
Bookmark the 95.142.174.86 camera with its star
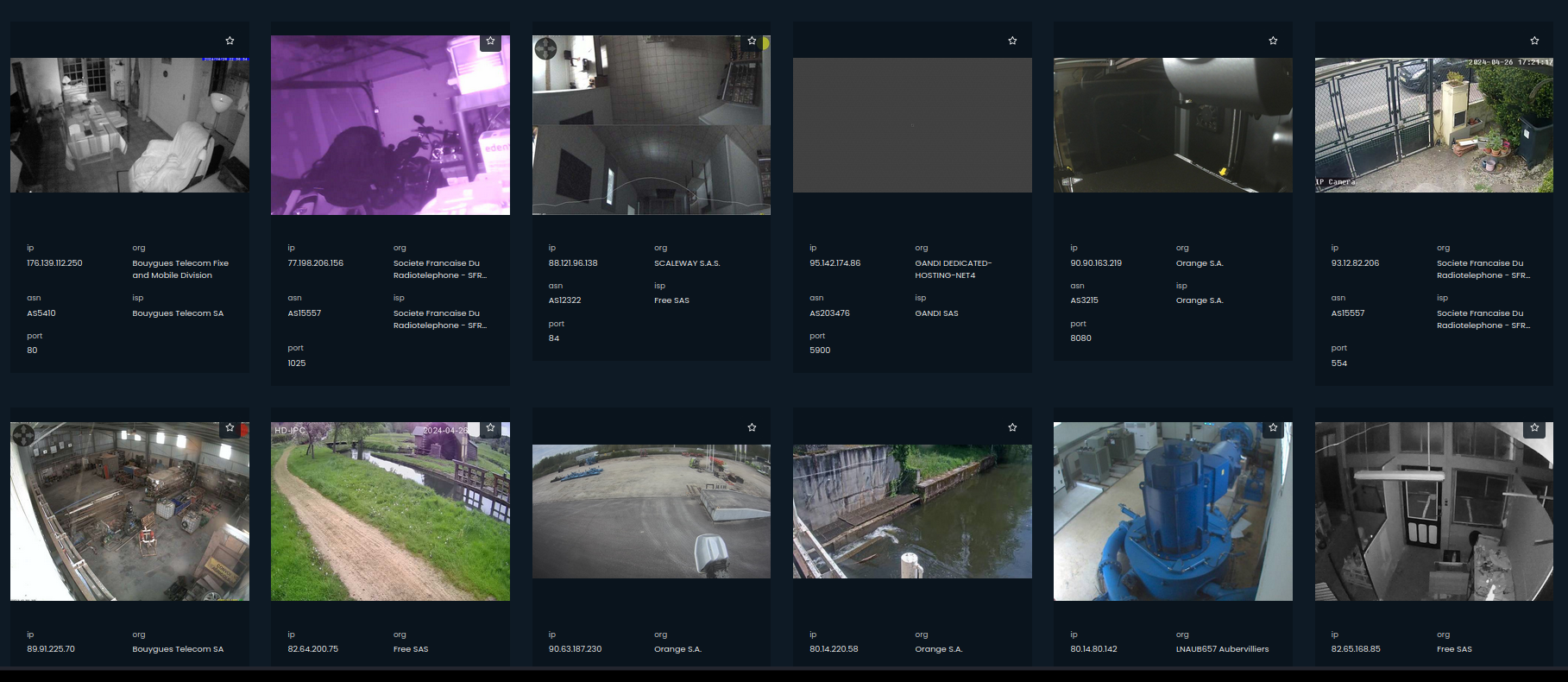pos(1012,41)
